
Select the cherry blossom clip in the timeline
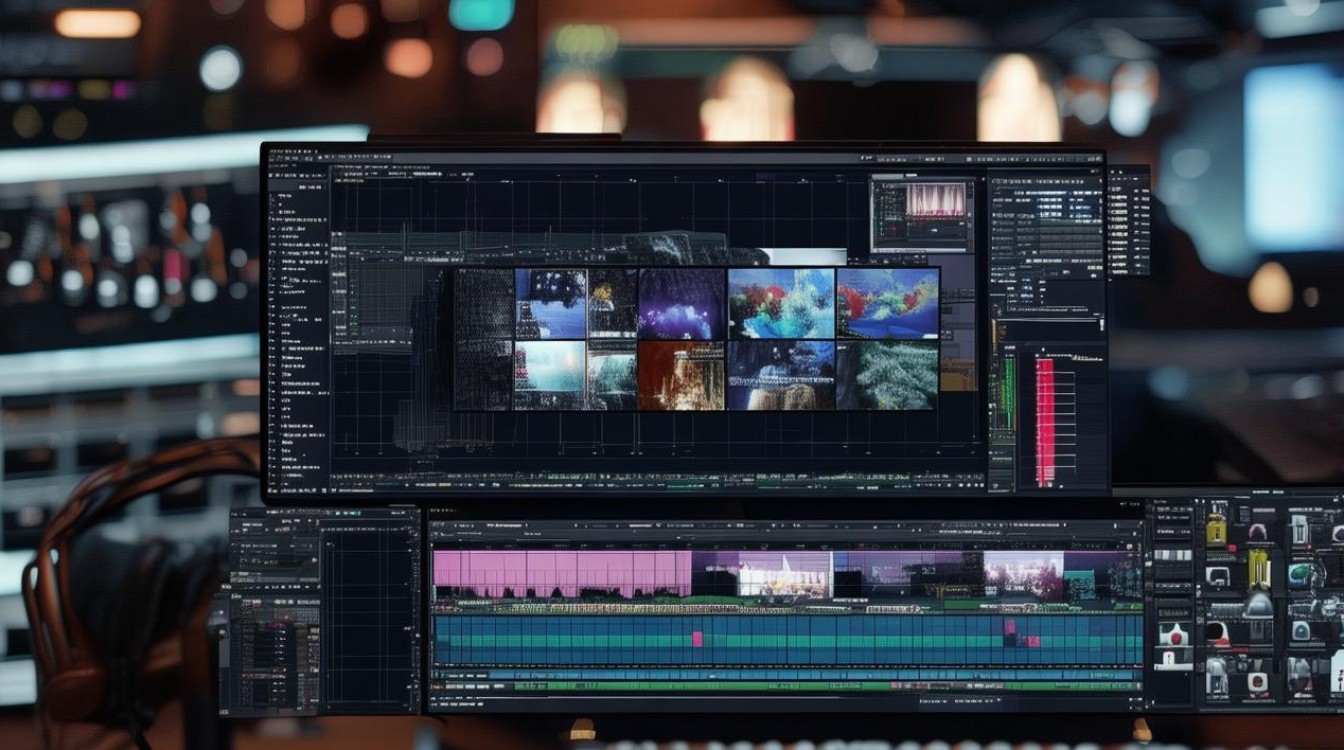pyautogui.click(x=1024, y=574)
